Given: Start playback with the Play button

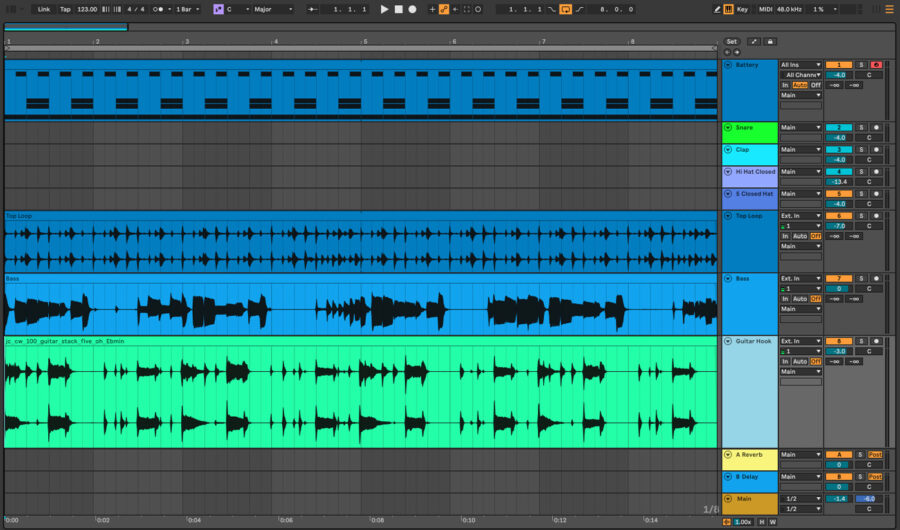Looking at the screenshot, I should click(384, 9).
